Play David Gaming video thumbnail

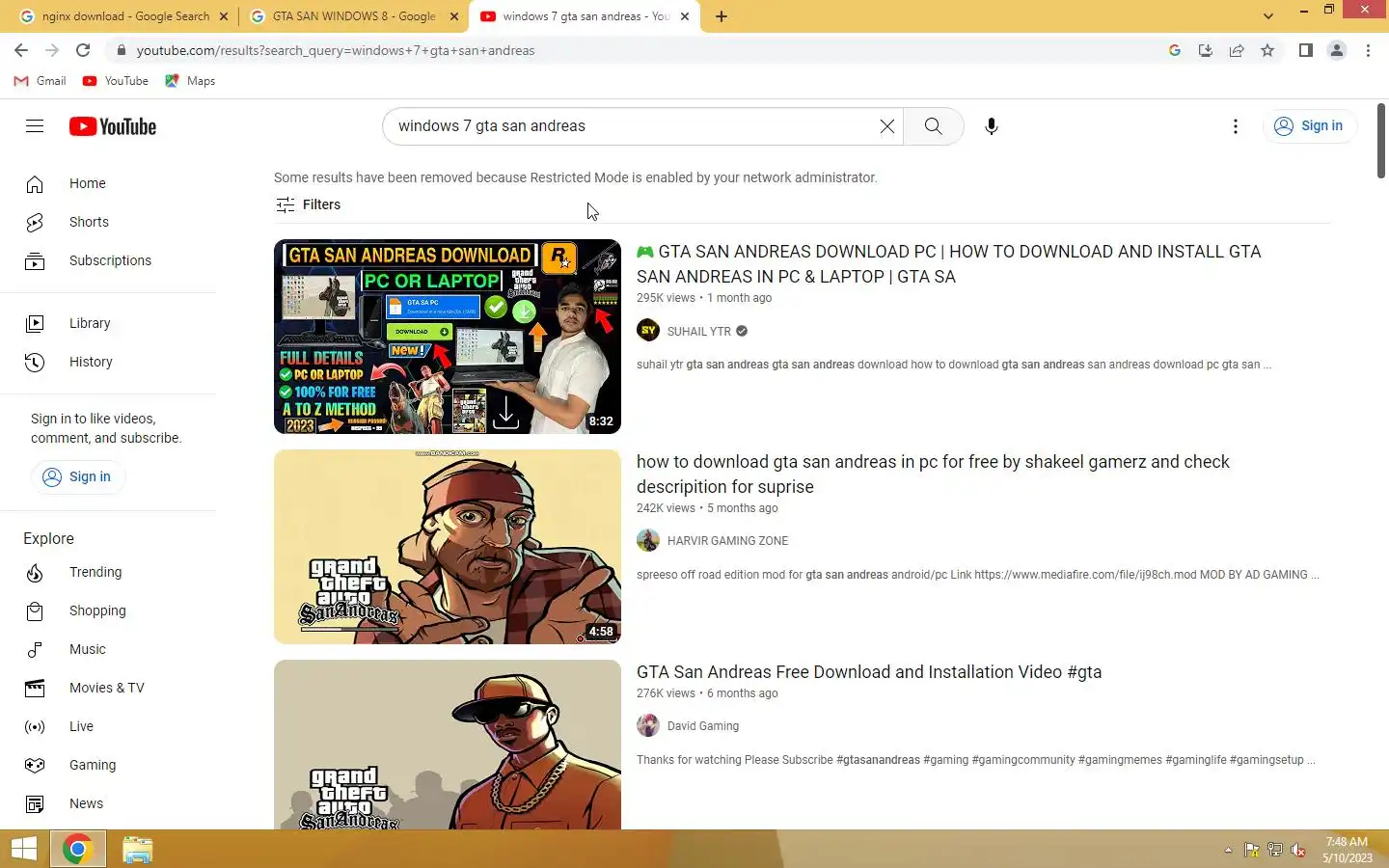click(x=448, y=745)
